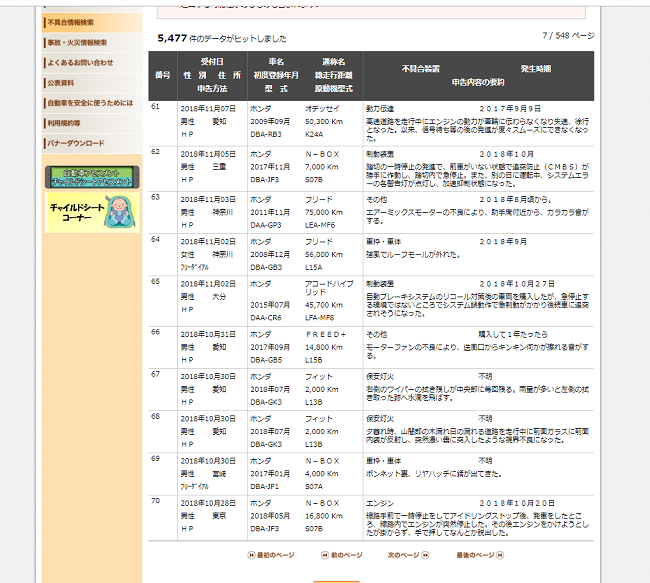Jump to first page via 最初のページ

point(271,555)
